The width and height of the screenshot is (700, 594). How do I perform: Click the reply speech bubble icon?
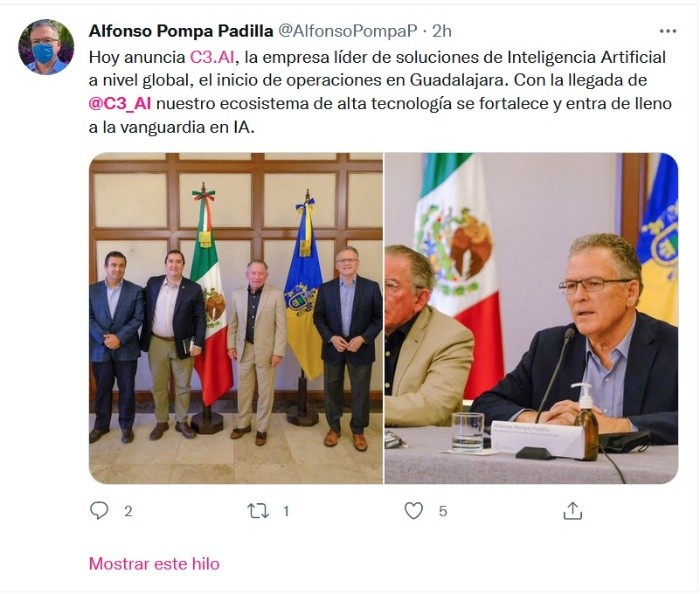[99, 511]
